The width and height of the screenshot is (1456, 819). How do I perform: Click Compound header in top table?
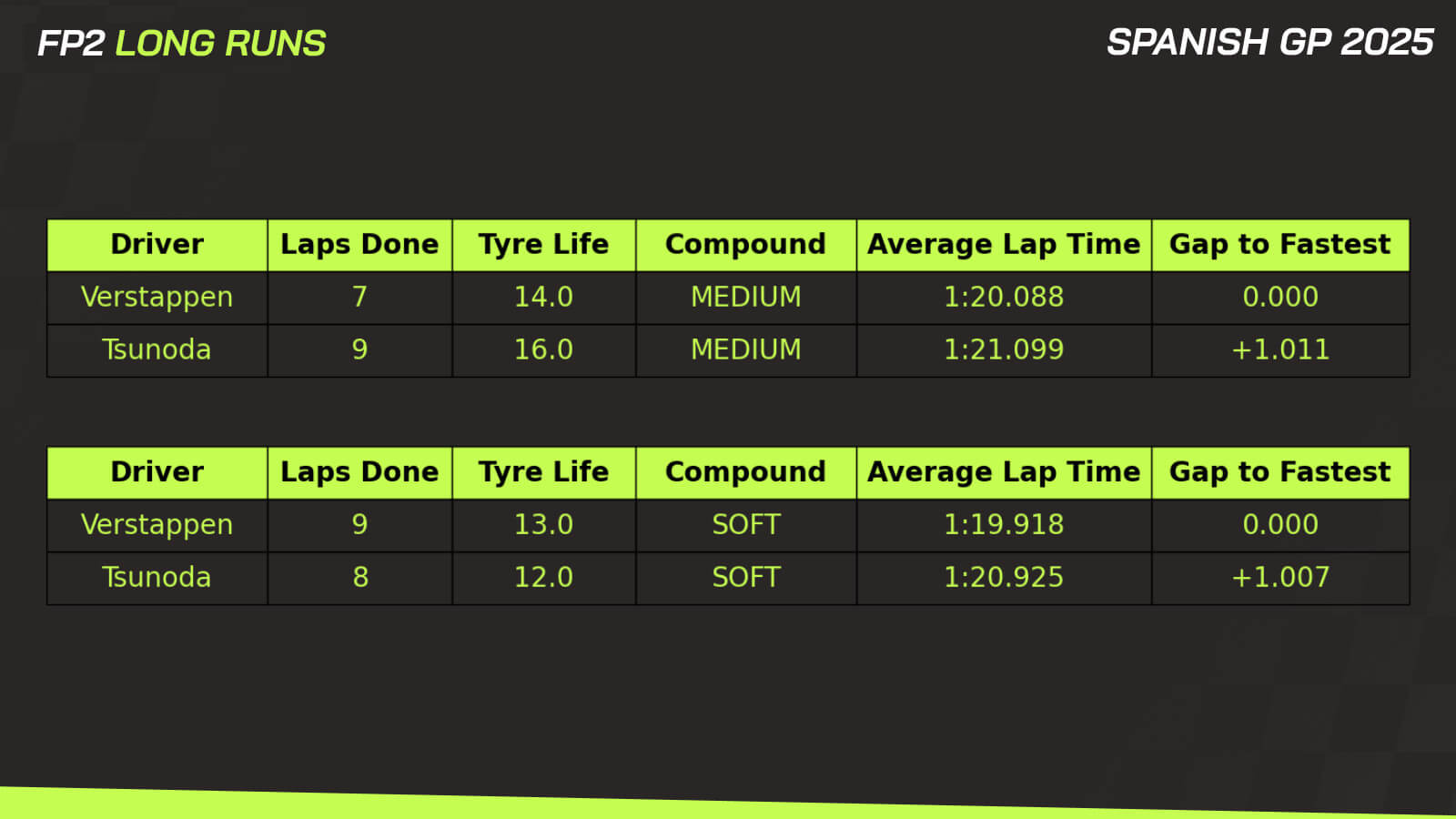coord(745,245)
